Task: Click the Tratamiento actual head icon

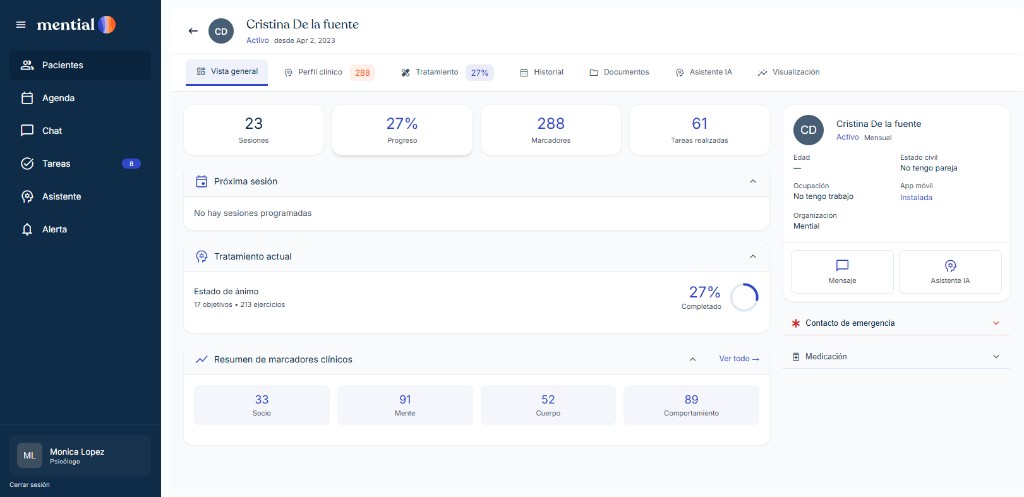Action: pyautogui.click(x=202, y=257)
